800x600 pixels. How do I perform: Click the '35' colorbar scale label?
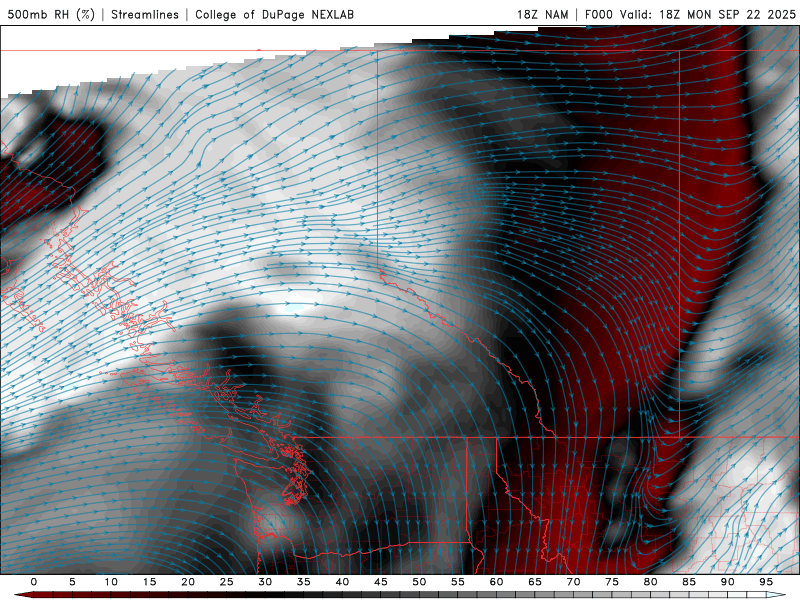[x=304, y=582]
